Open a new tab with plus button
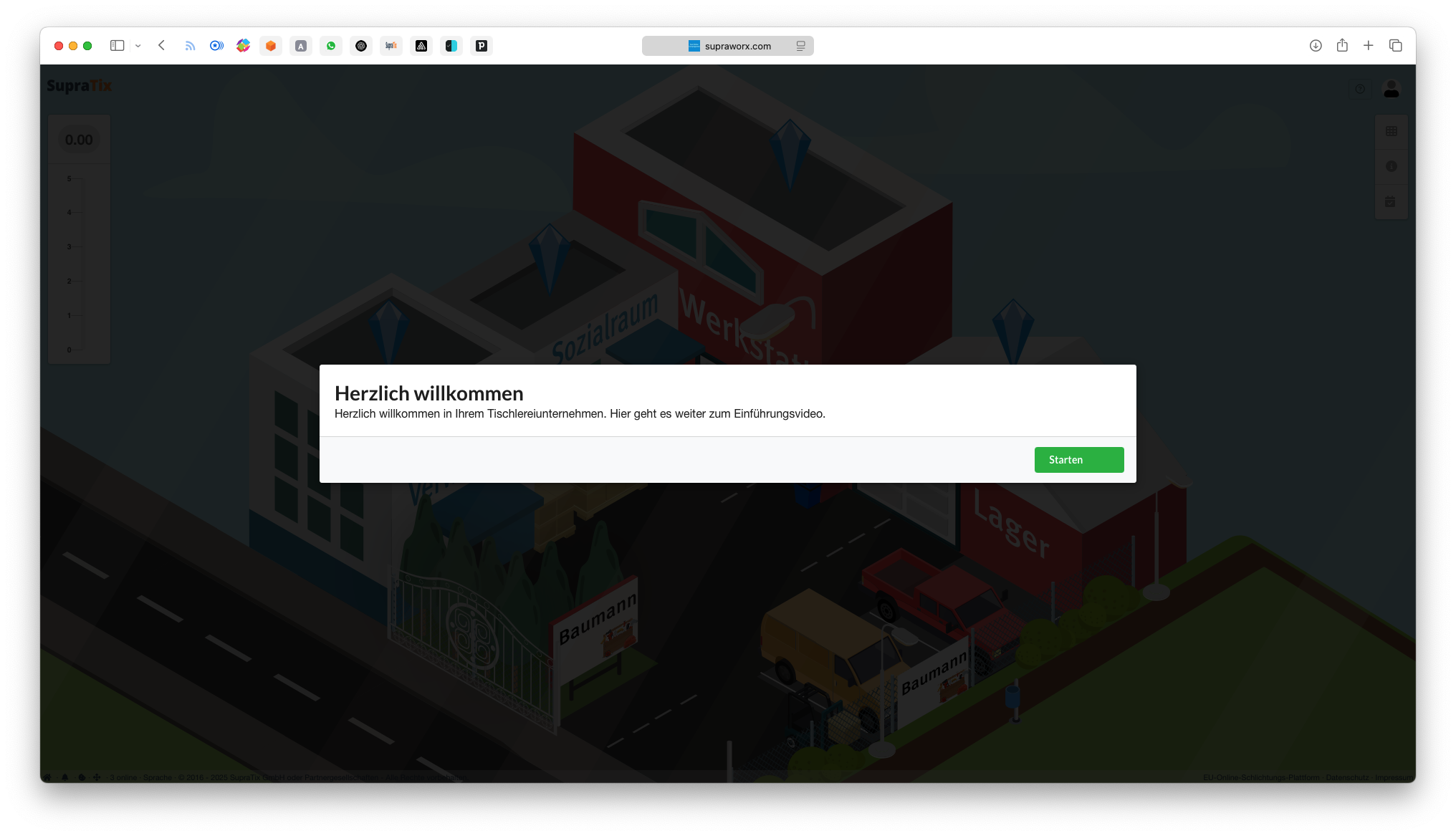The height and width of the screenshot is (836, 1456). coord(1369,46)
